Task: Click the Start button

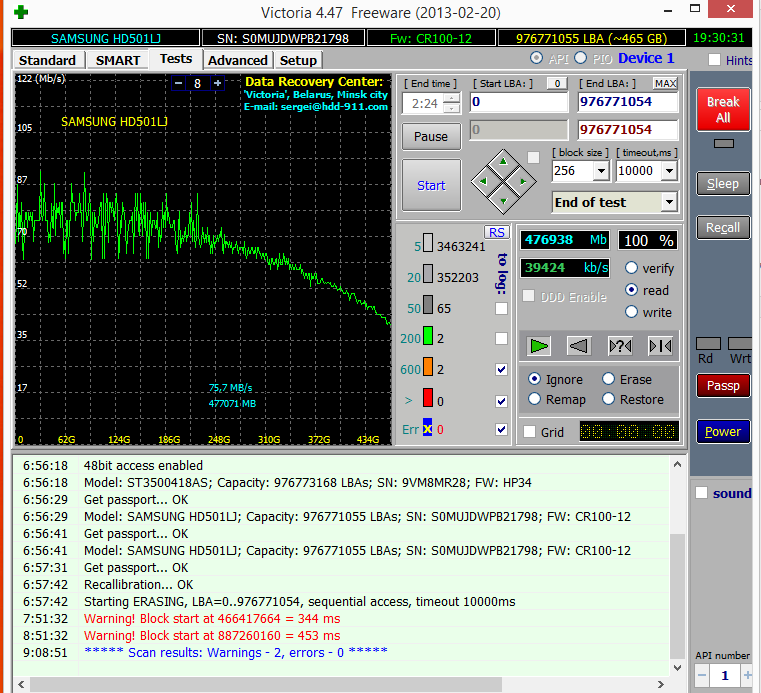Action: pos(431,185)
